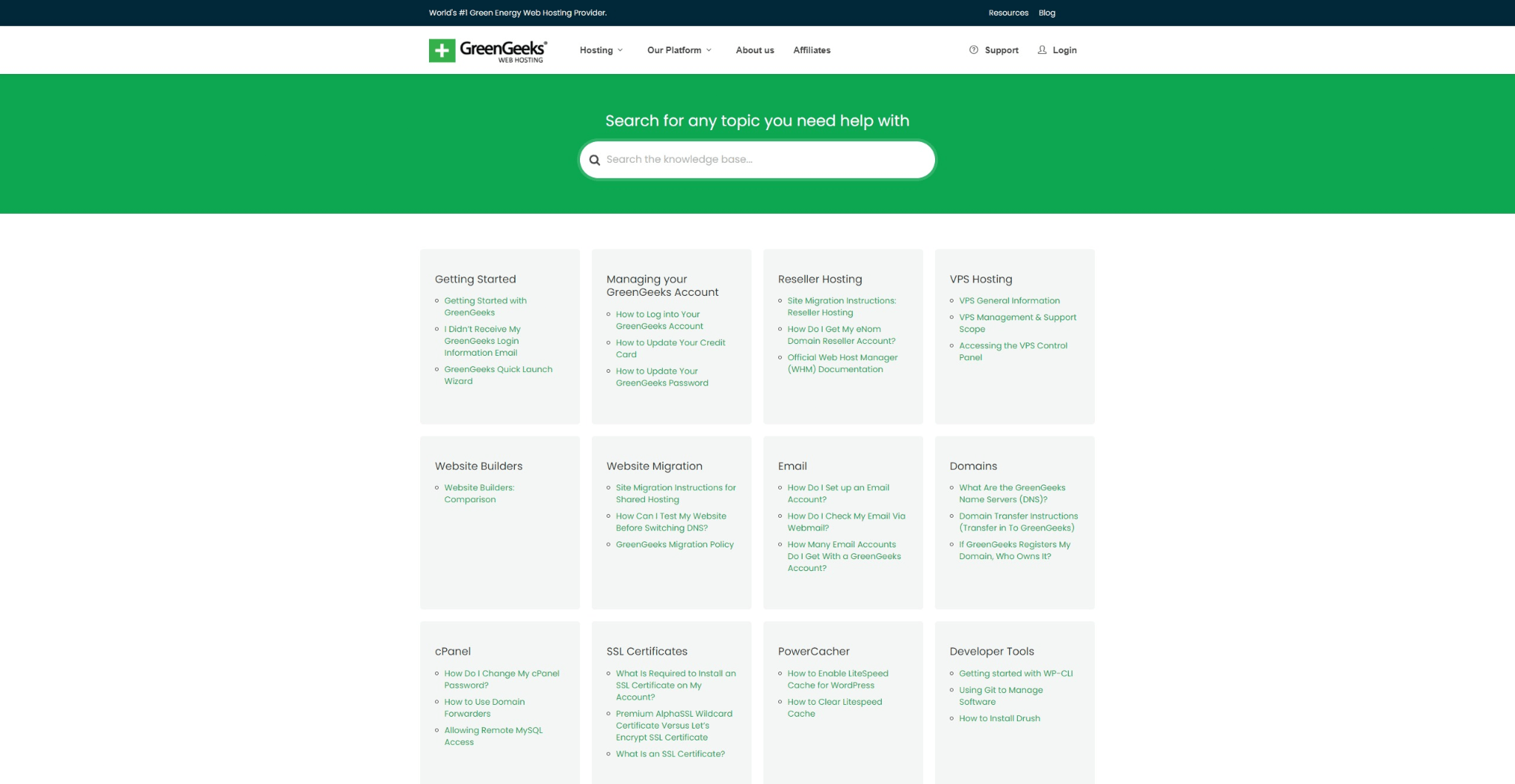The height and width of the screenshot is (784, 1515).
Task: Click the Support question mark icon
Action: click(x=974, y=50)
